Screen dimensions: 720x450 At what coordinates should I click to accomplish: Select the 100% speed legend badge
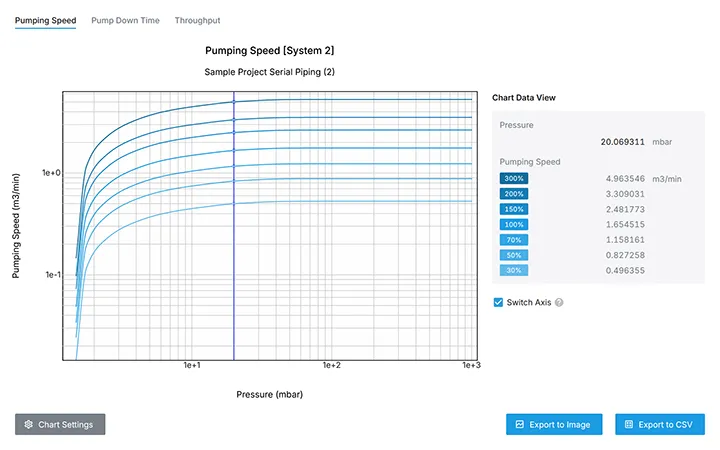[x=514, y=225]
